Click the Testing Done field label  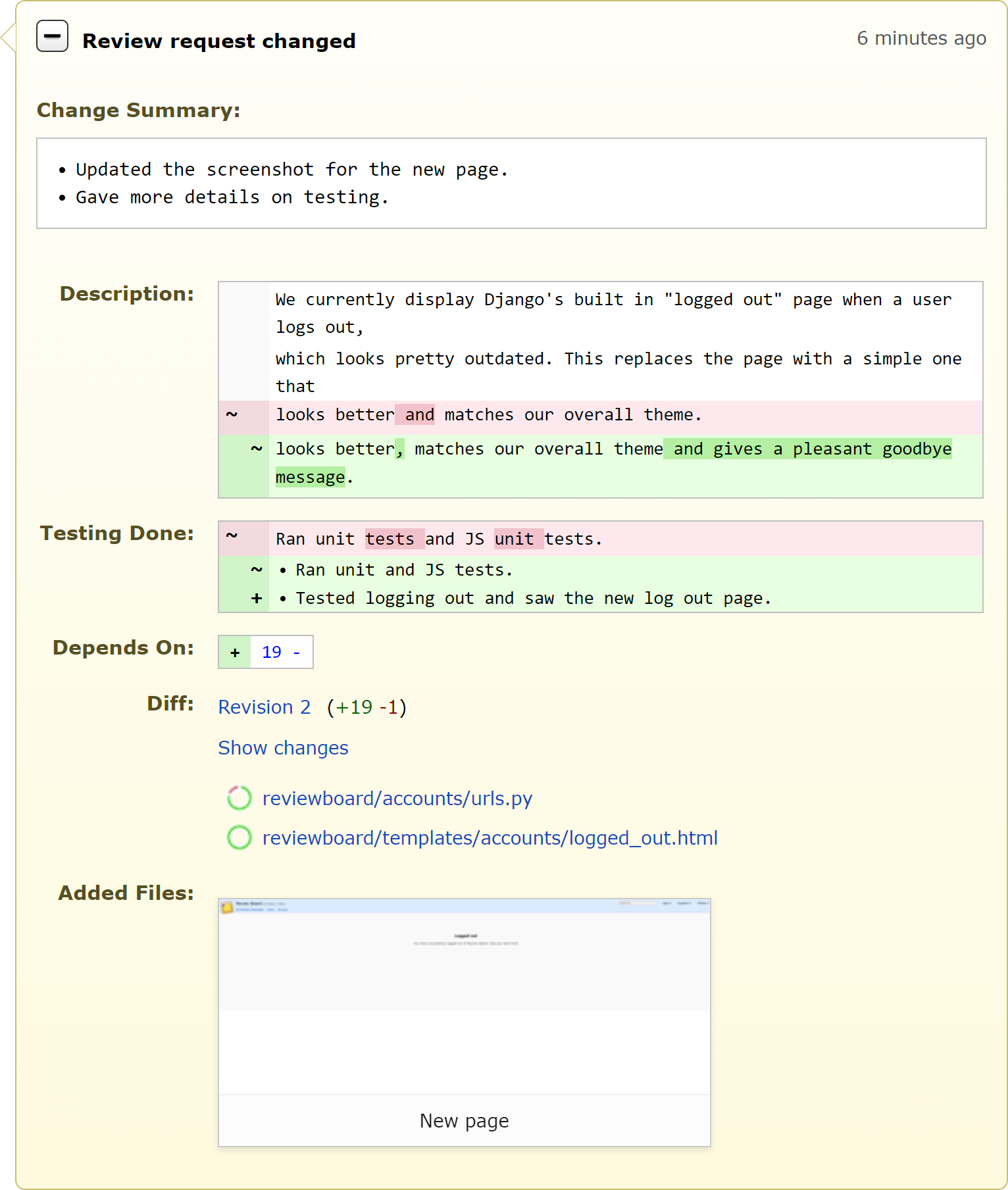(117, 533)
